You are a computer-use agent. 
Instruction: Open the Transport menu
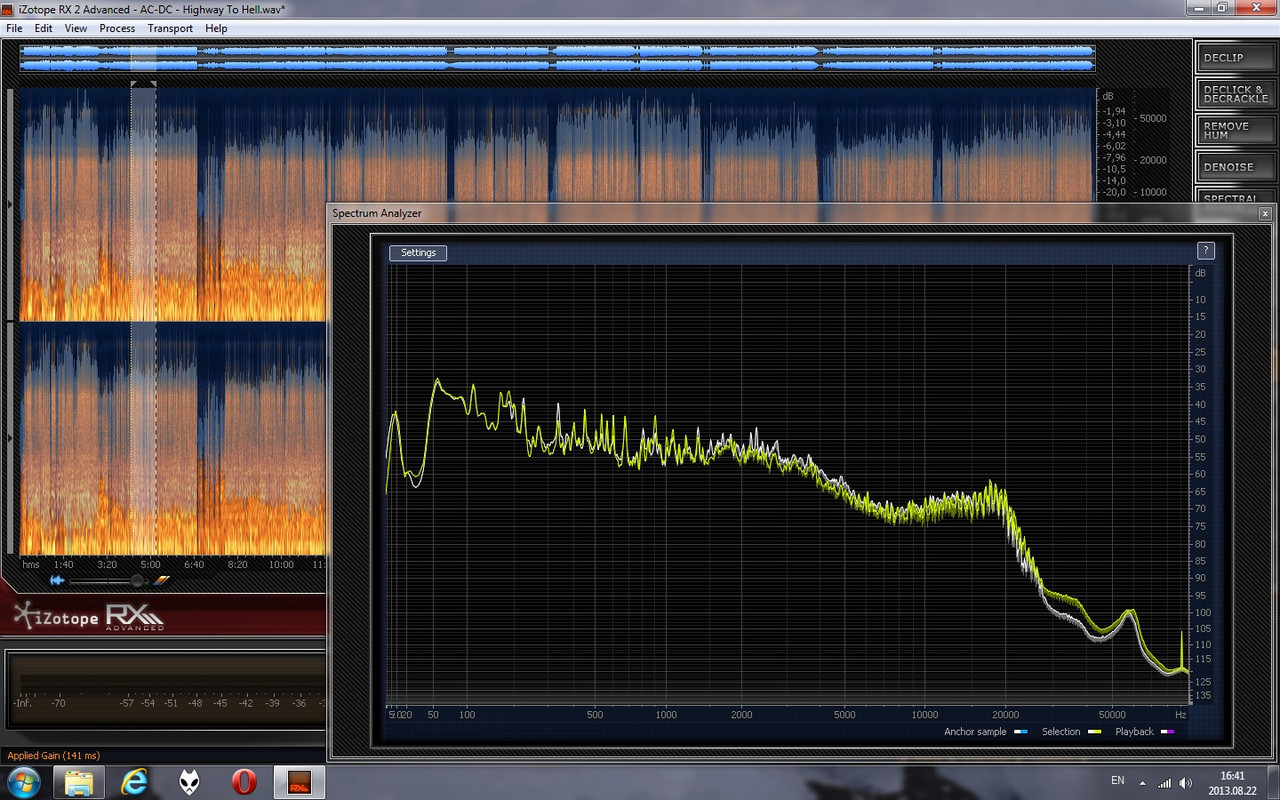point(170,28)
